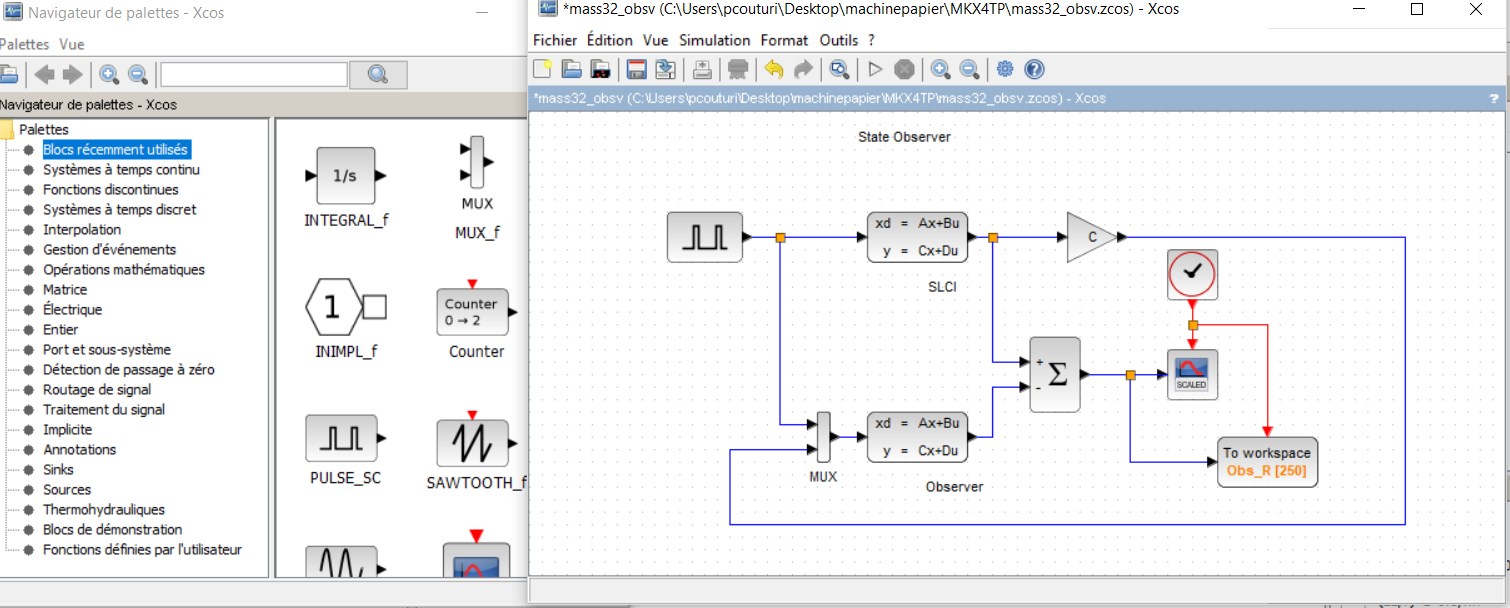Open the Vue menu in diagram editor
The height and width of the screenshot is (608, 1510).
pyautogui.click(x=656, y=40)
